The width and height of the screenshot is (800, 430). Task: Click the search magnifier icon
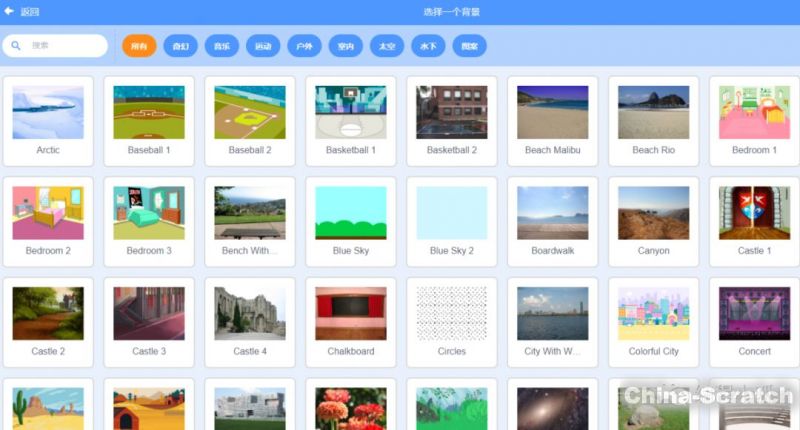coord(17,46)
